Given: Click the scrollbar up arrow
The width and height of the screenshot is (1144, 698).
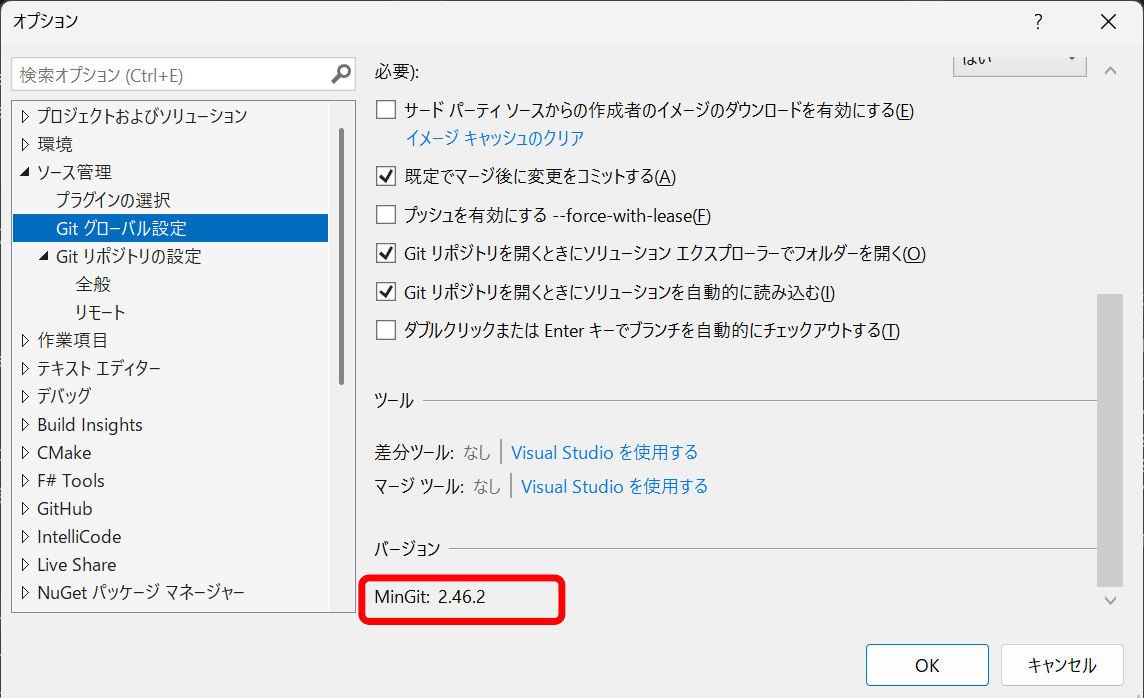Looking at the screenshot, I should 1110,71.
